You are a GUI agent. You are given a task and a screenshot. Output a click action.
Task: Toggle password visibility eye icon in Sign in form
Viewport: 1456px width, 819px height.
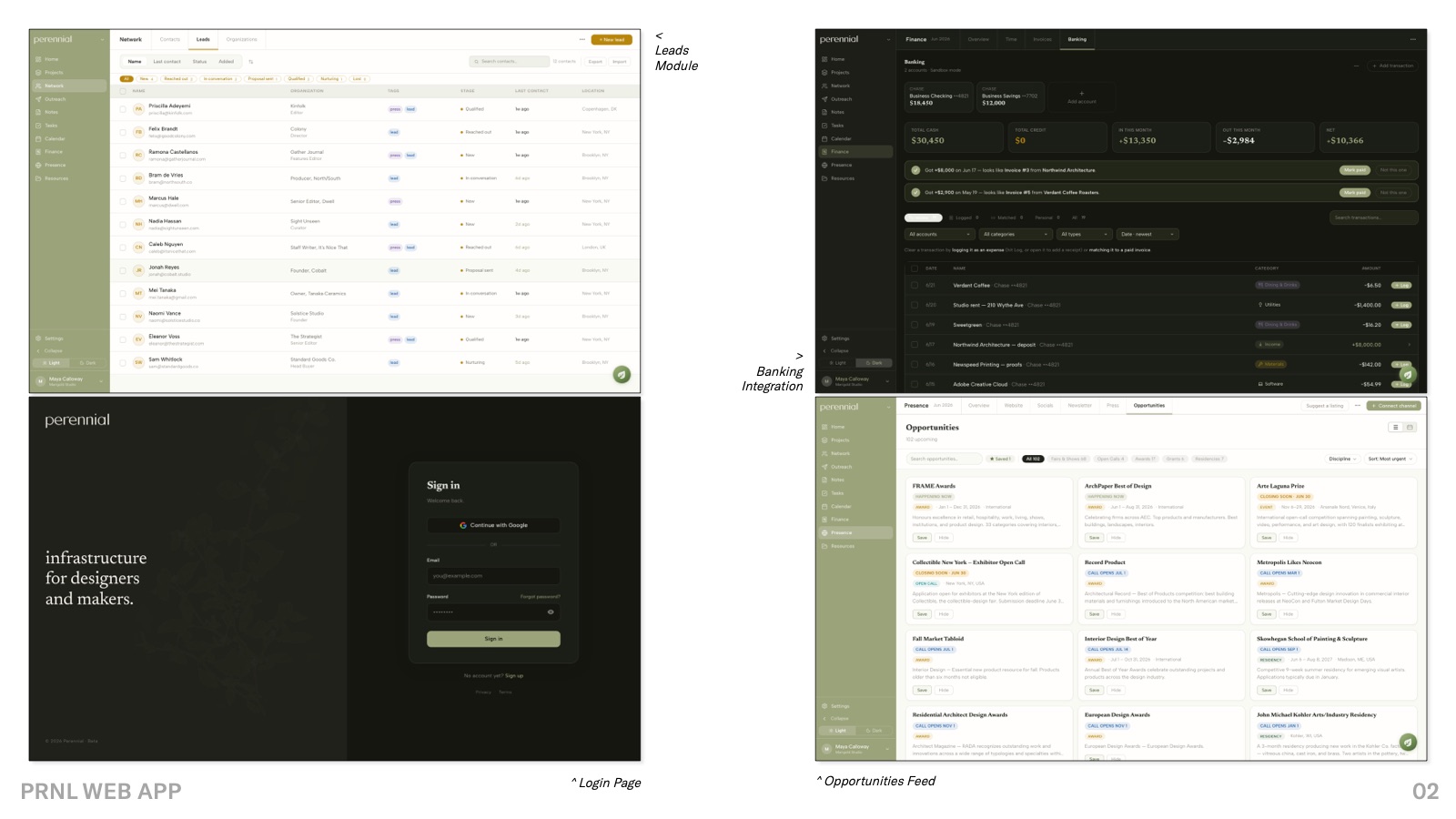tap(551, 612)
